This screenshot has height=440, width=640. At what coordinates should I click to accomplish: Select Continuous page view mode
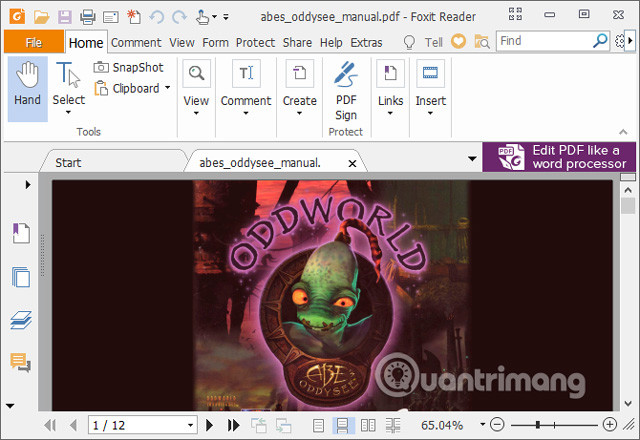coord(342,426)
